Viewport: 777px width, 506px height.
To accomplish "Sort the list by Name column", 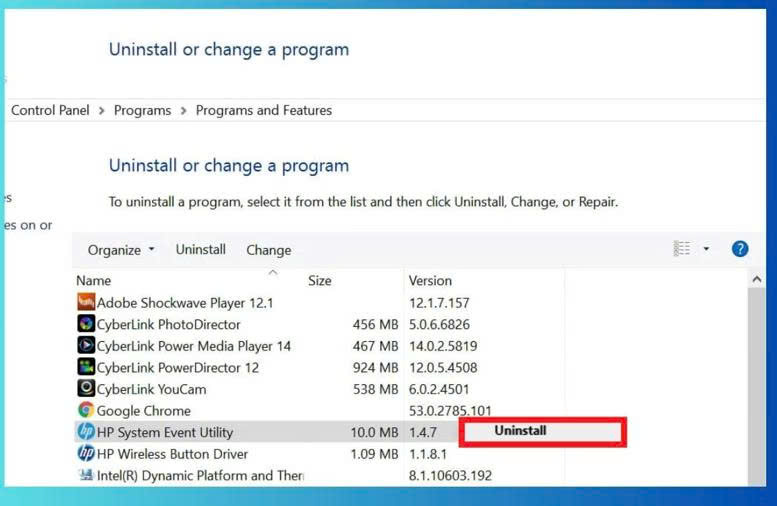I will (94, 281).
